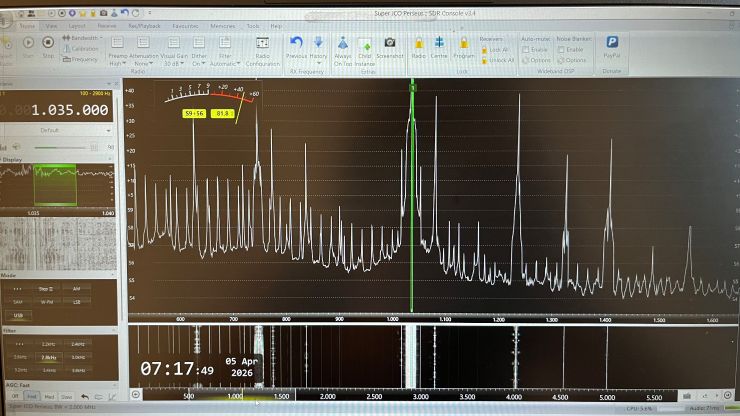Click the Radio lock icon
Image resolution: width=740 pixels, height=416 pixels.
(x=418, y=45)
